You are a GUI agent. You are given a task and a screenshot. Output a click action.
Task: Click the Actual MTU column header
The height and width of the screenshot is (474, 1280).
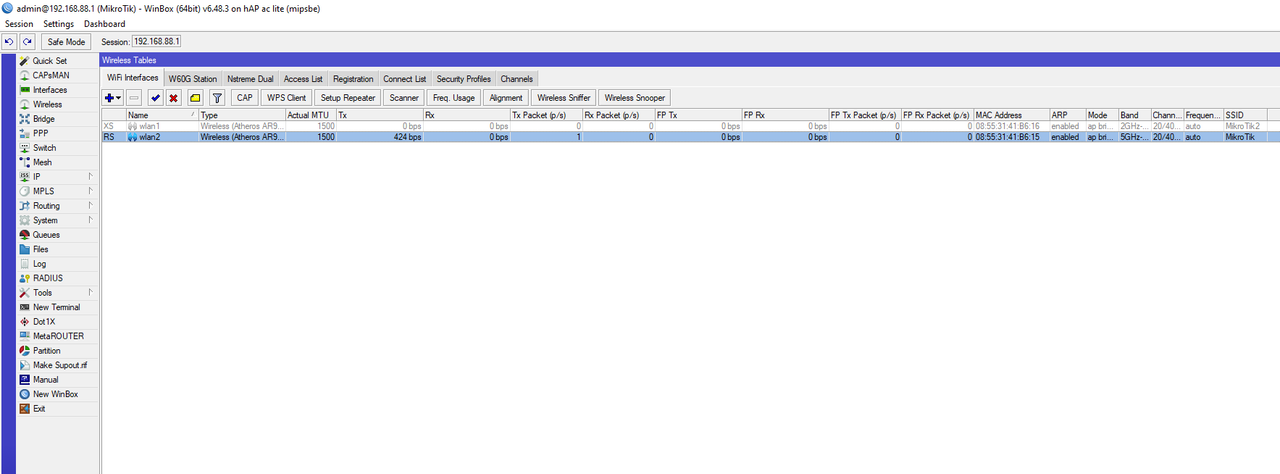click(x=310, y=115)
